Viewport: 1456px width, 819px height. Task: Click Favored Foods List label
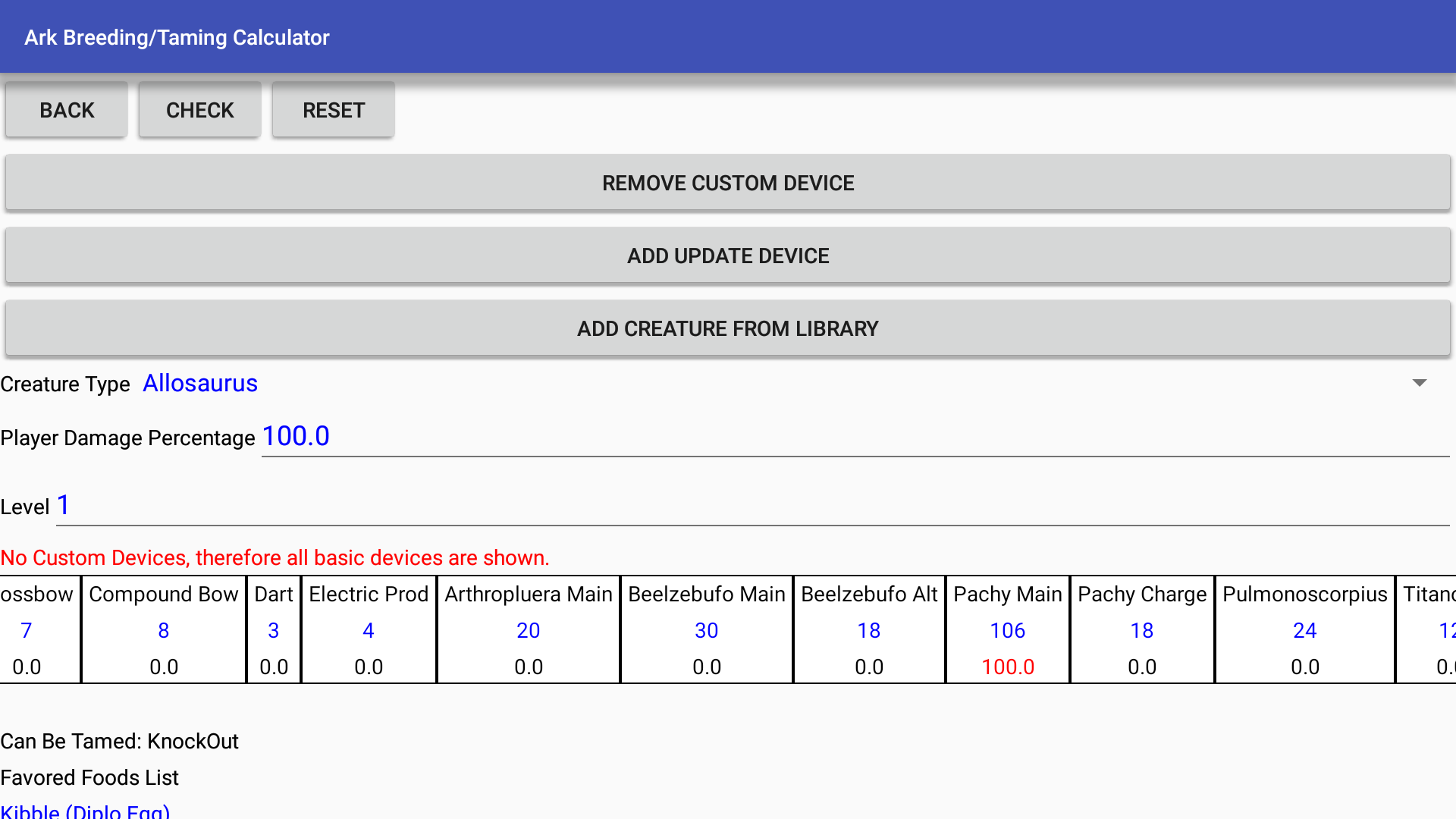(x=89, y=777)
